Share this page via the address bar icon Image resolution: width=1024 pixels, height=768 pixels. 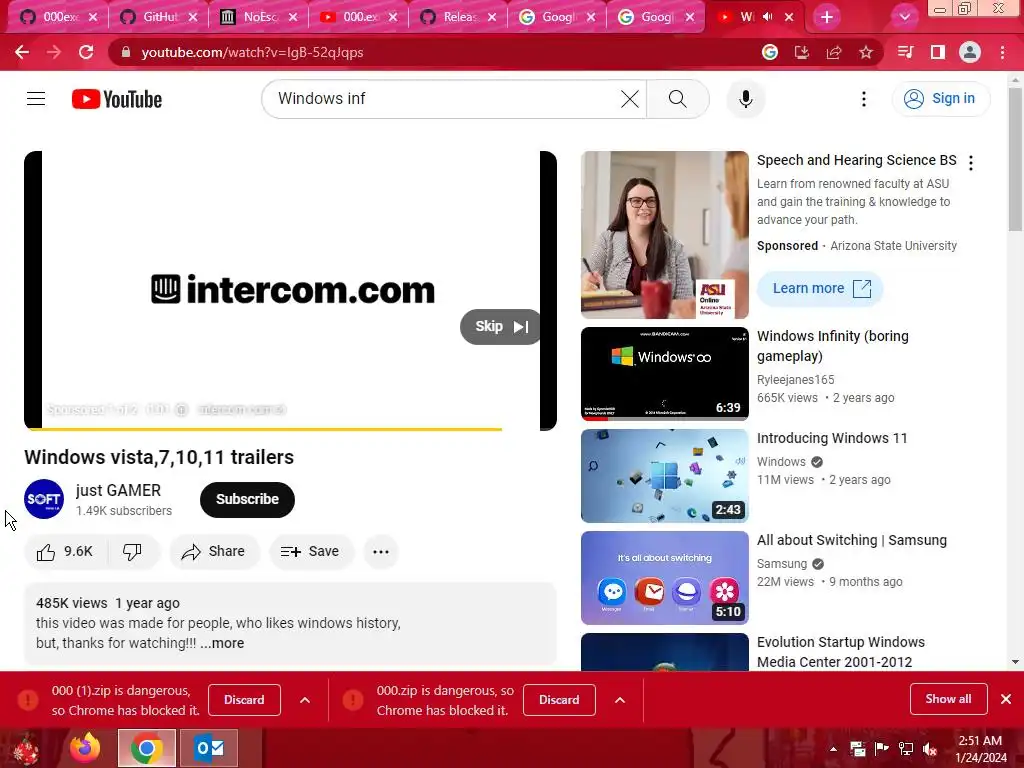pyautogui.click(x=834, y=52)
